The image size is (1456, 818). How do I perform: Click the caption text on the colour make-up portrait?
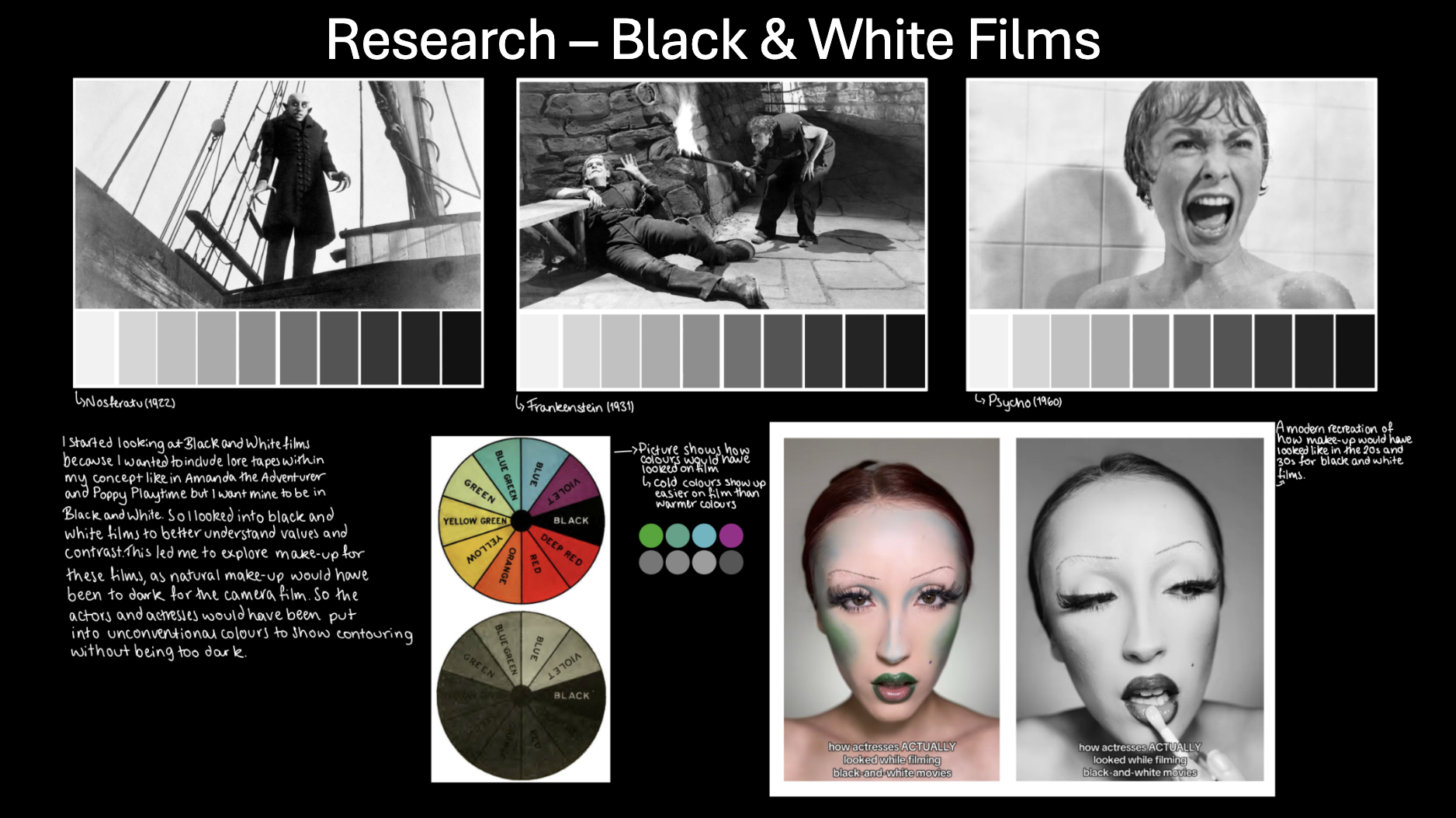(x=892, y=760)
